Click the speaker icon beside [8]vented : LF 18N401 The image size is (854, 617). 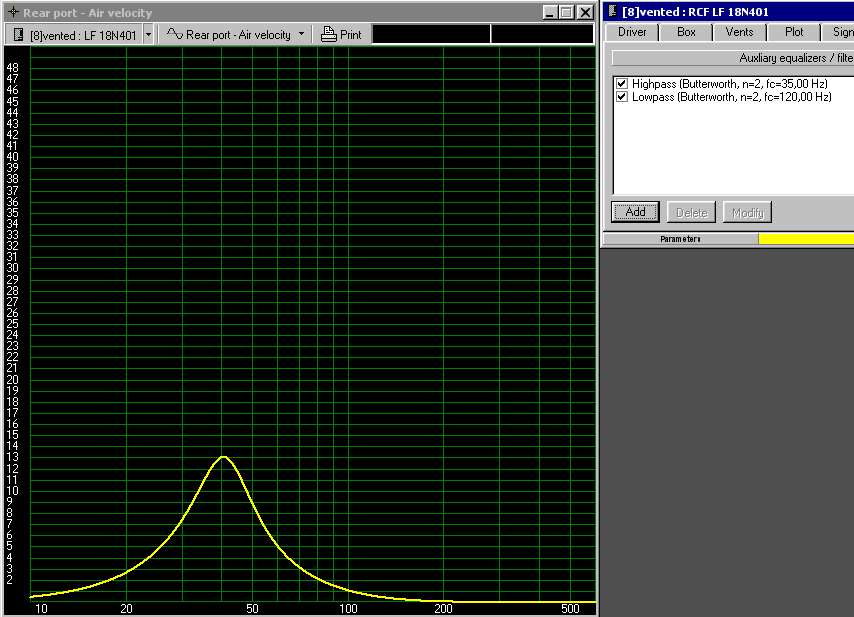pos(19,34)
